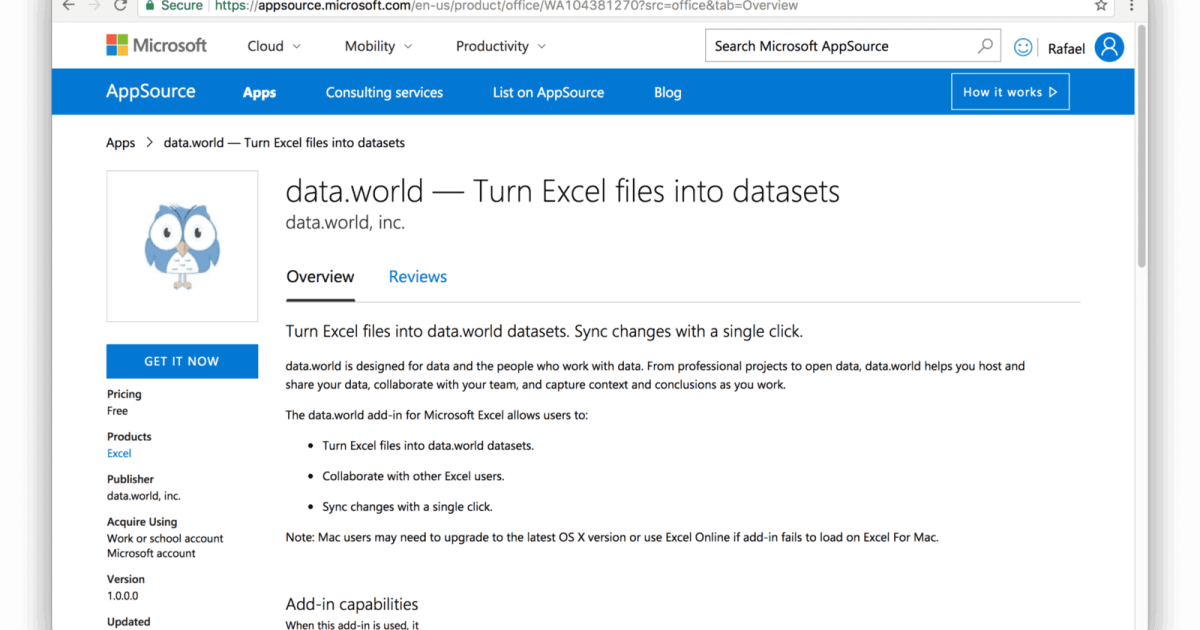Viewport: 1200px width, 630px height.
Task: Open the Cloud dropdown
Action: coord(272,45)
